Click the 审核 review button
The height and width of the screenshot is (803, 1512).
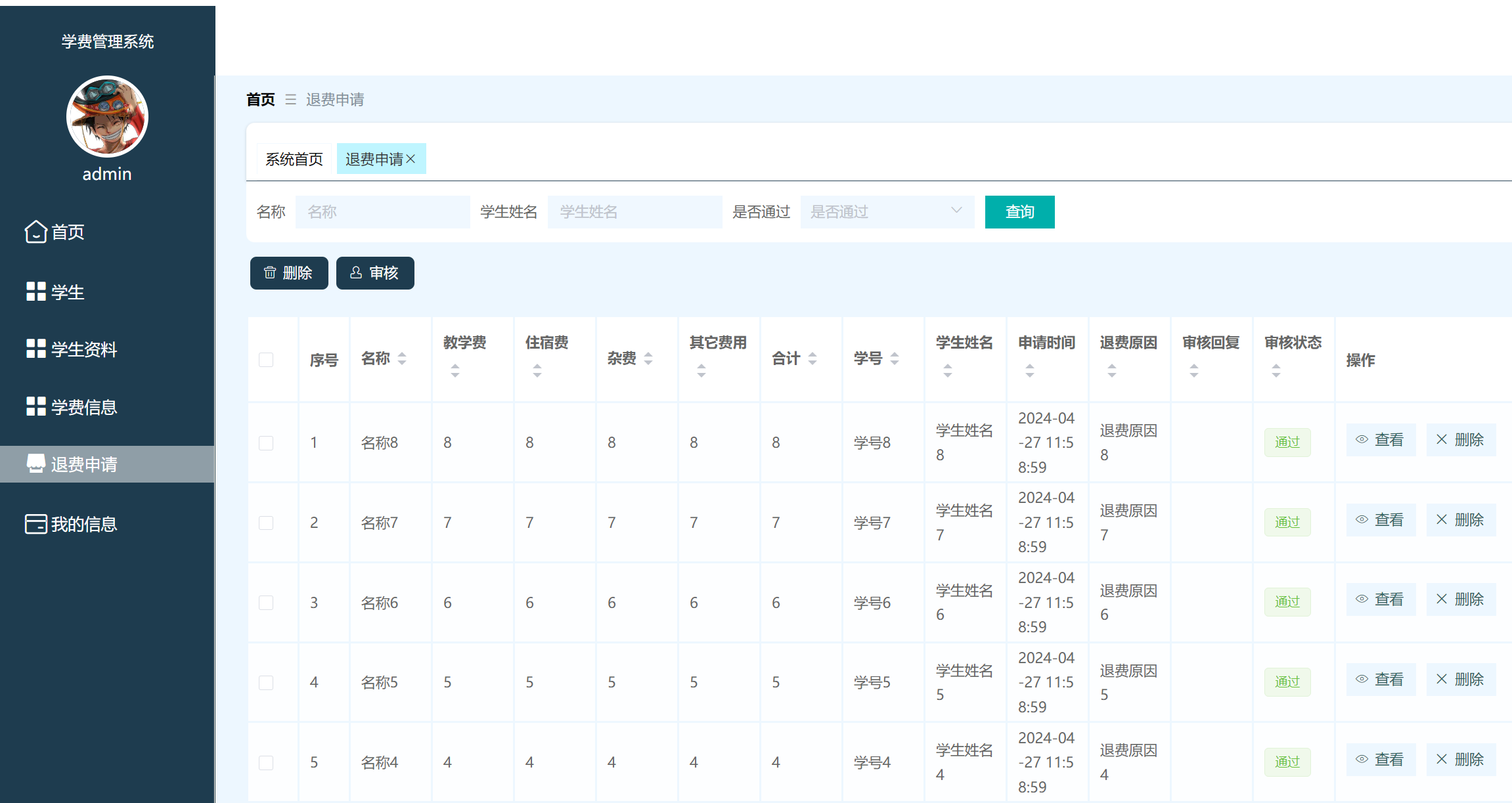(x=375, y=273)
